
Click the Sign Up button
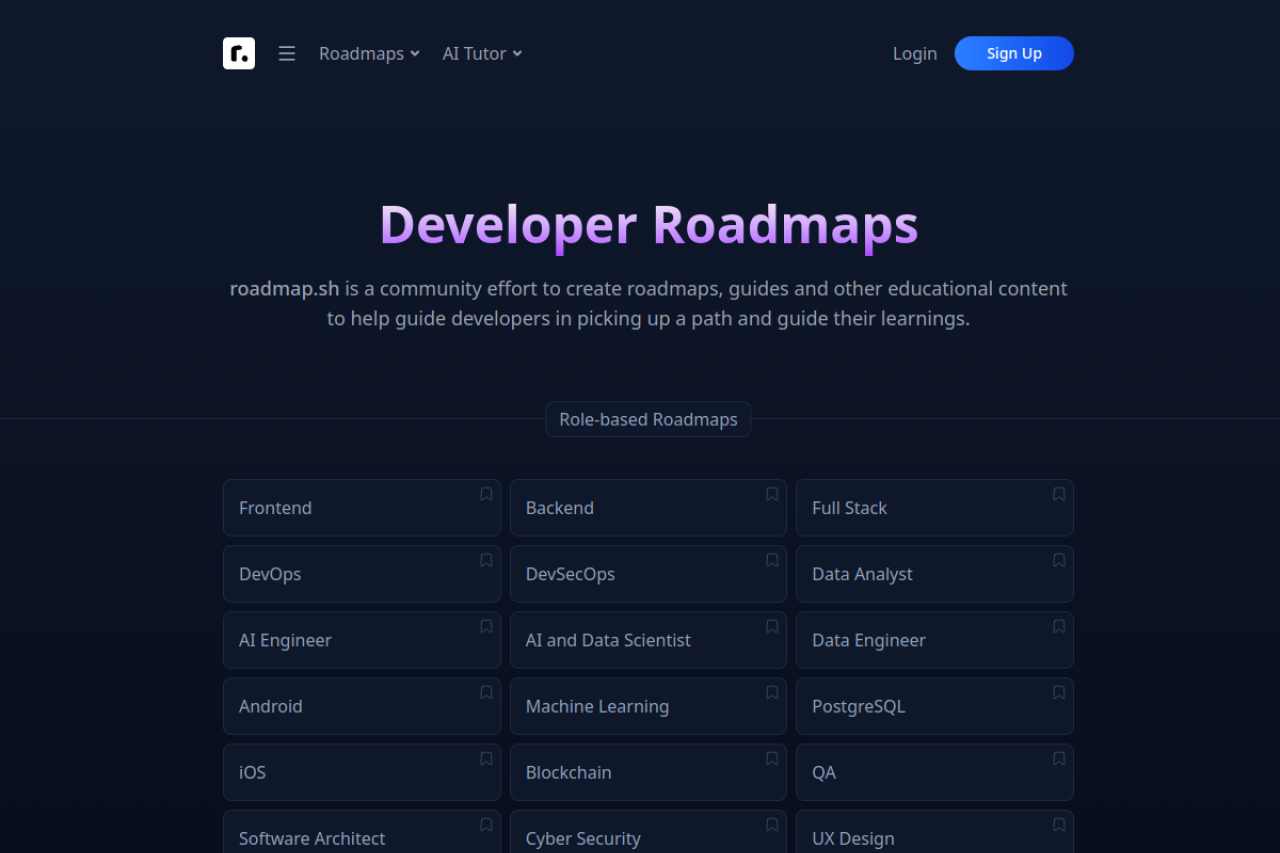pyautogui.click(x=1014, y=53)
